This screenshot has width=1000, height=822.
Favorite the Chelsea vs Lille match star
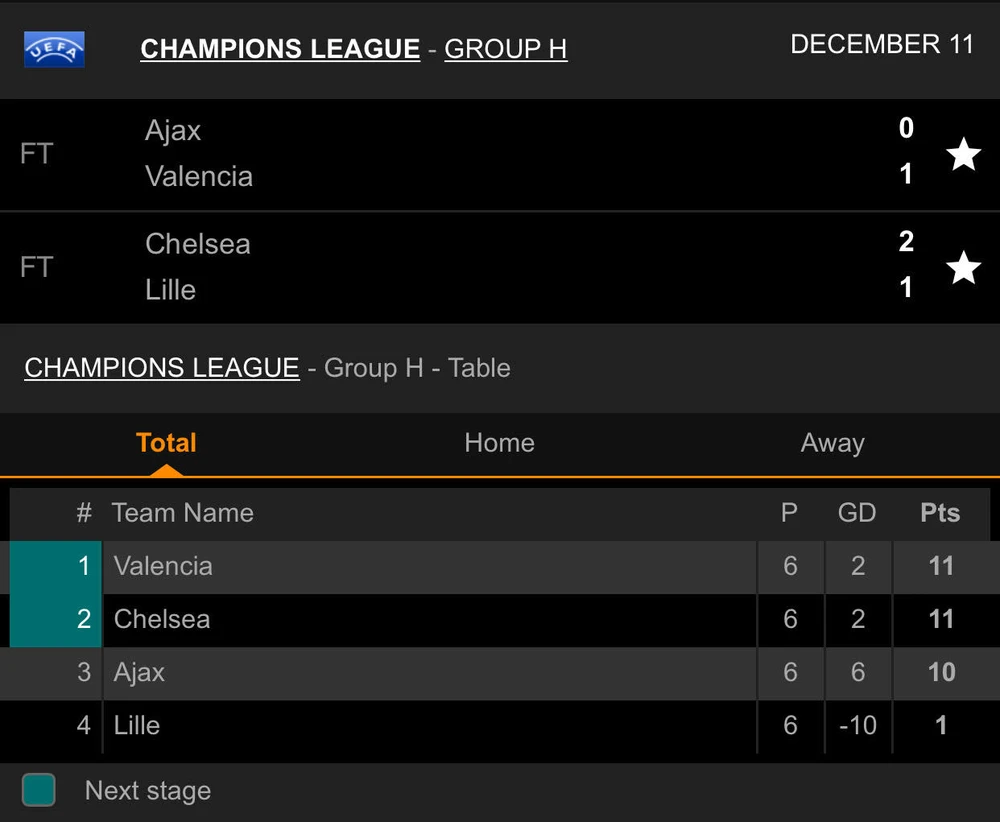(963, 267)
